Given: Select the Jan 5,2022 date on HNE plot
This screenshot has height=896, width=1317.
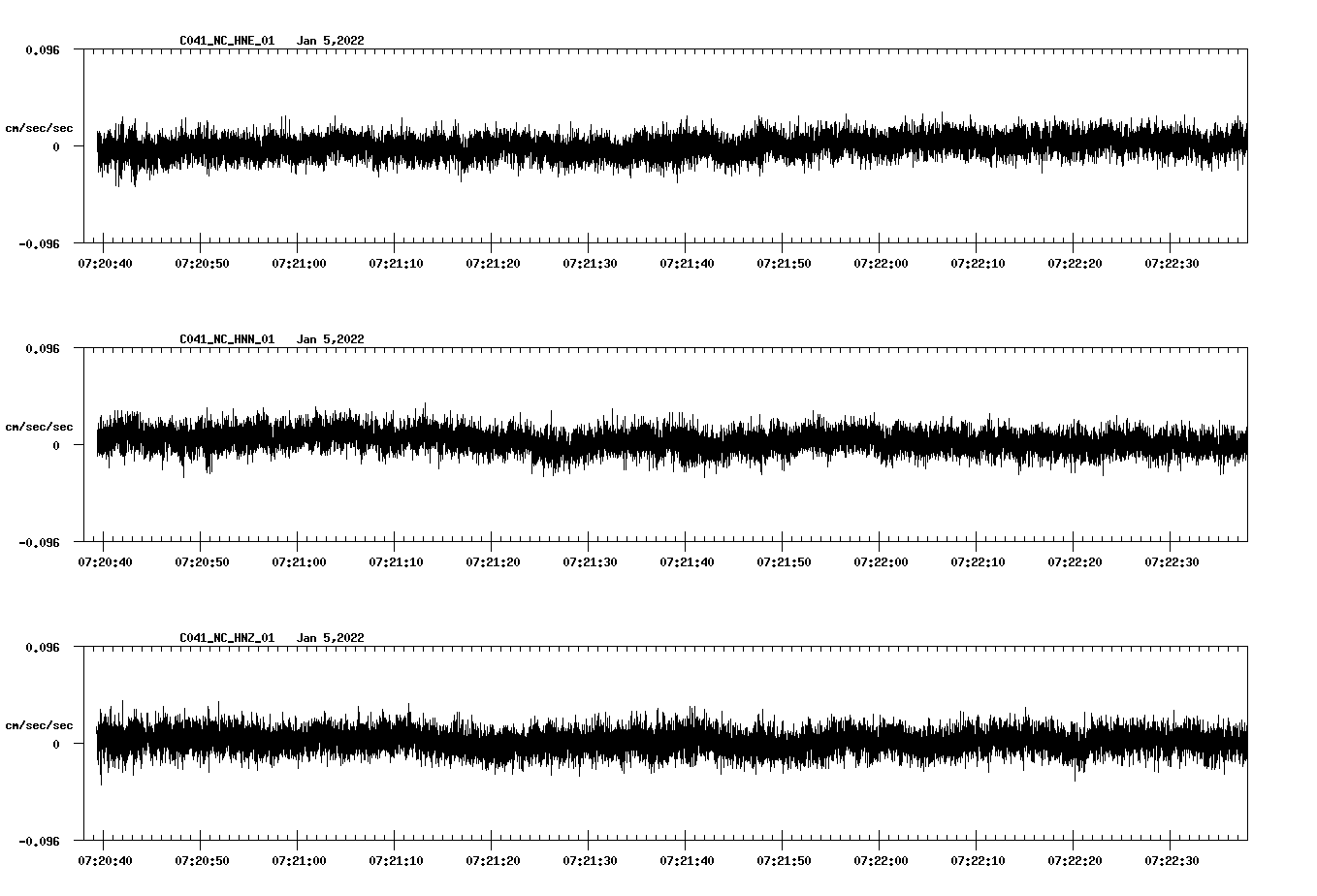Looking at the screenshot, I should (331, 41).
